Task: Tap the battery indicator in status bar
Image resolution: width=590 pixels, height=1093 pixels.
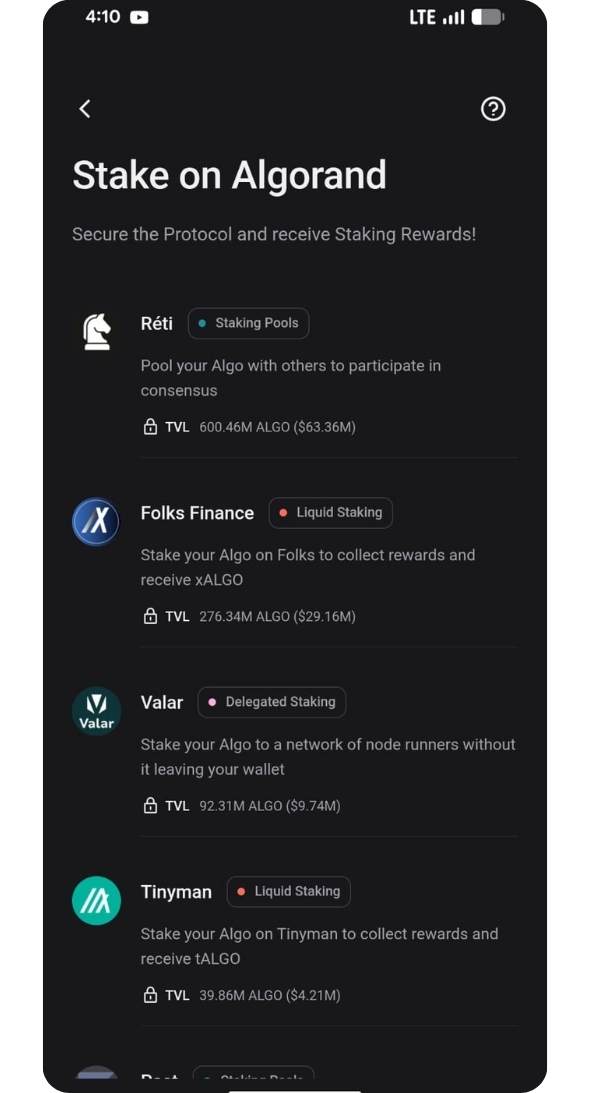Action: (x=487, y=16)
